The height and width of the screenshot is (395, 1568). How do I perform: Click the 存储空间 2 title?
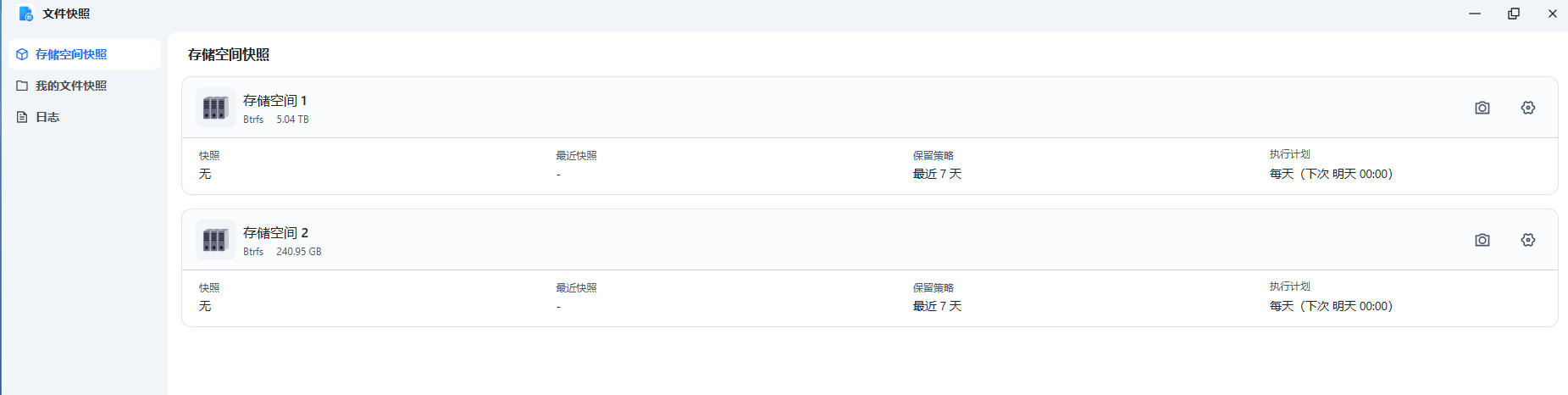pos(275,232)
